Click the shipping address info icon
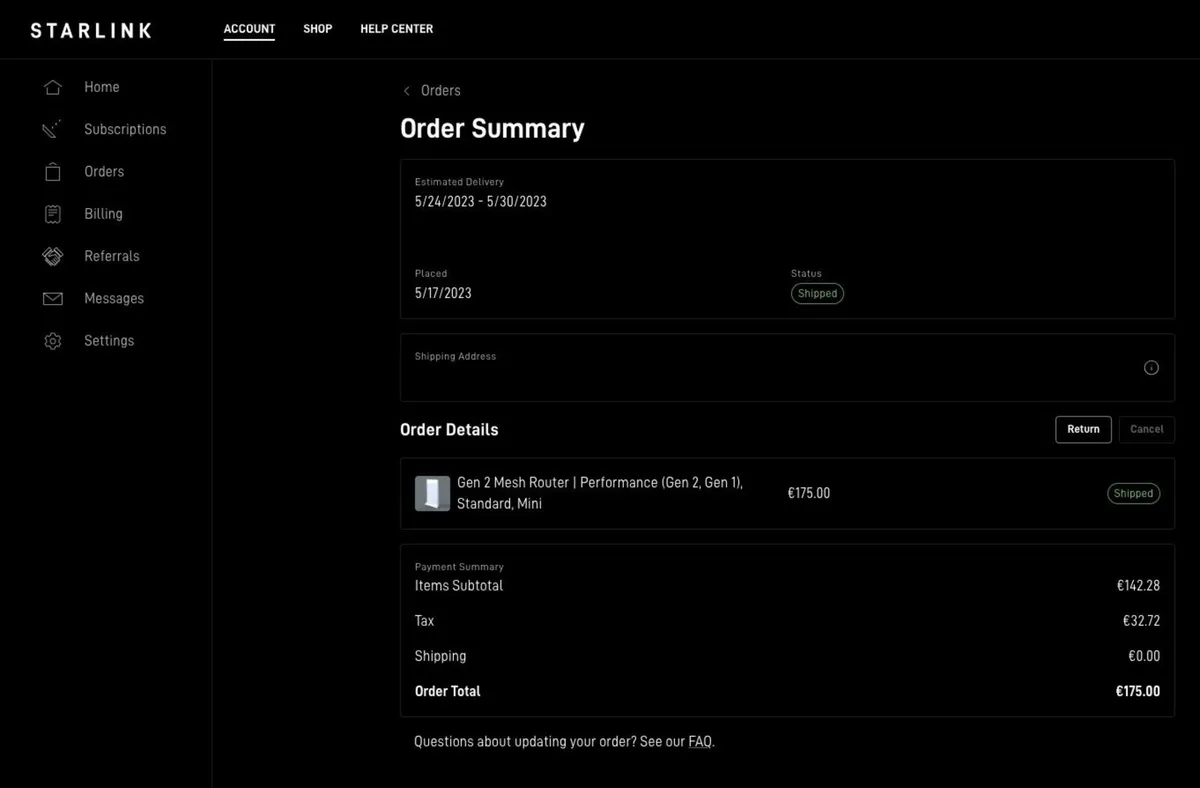The width and height of the screenshot is (1200, 788). pos(1151,368)
